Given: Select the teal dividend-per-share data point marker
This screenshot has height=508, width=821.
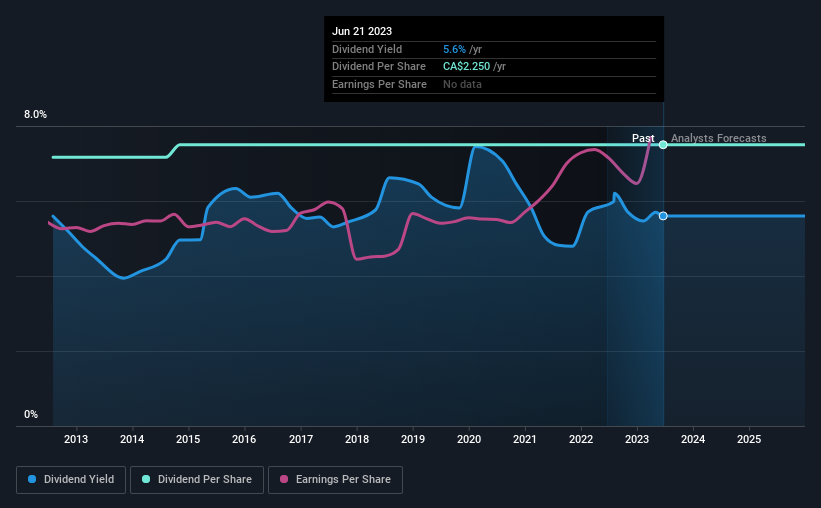Looking at the screenshot, I should coord(663,145).
